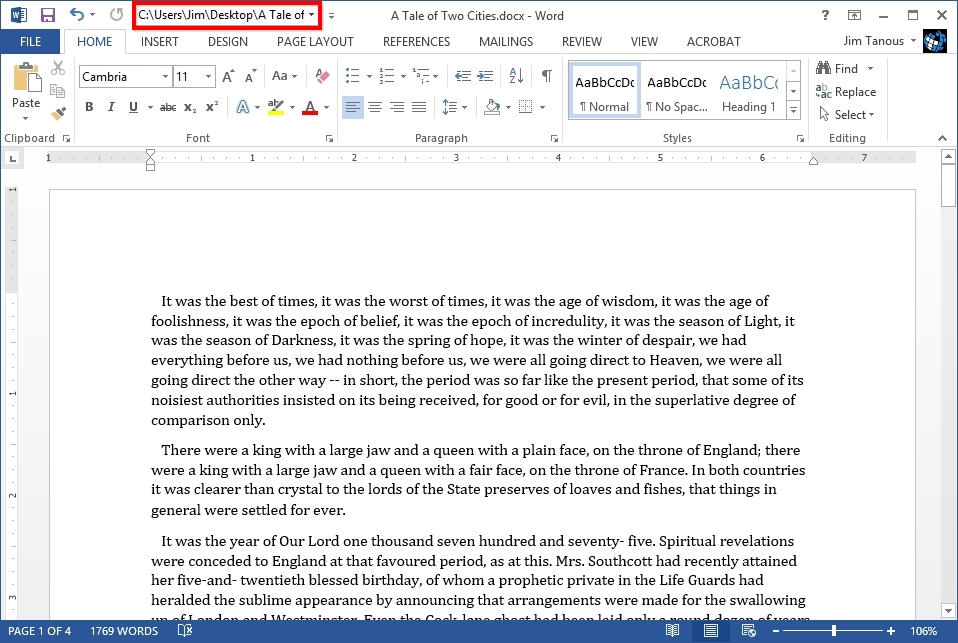The width and height of the screenshot is (958, 643).
Task: Click the Numbering list icon
Action: (x=387, y=76)
